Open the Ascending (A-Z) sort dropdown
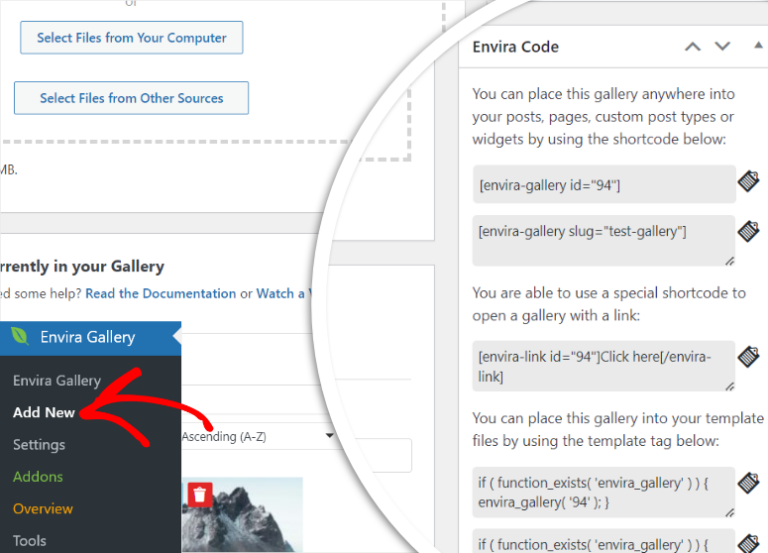The width and height of the screenshot is (768, 553). [257, 436]
